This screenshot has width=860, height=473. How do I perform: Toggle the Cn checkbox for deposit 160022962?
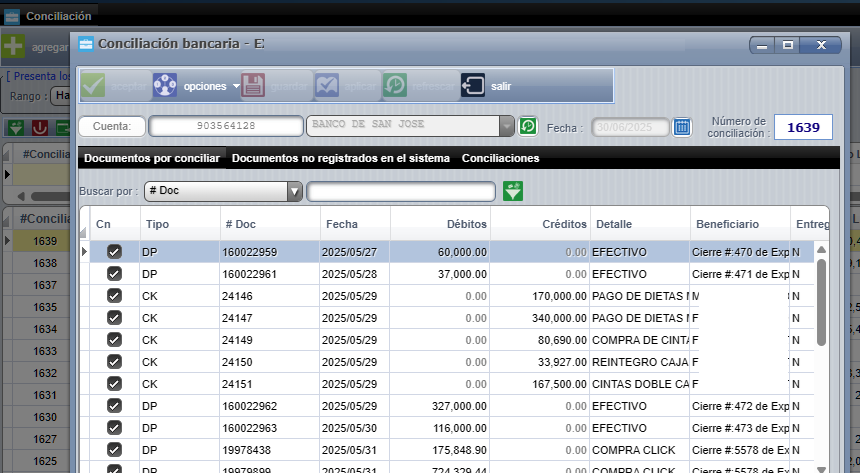(x=114, y=406)
